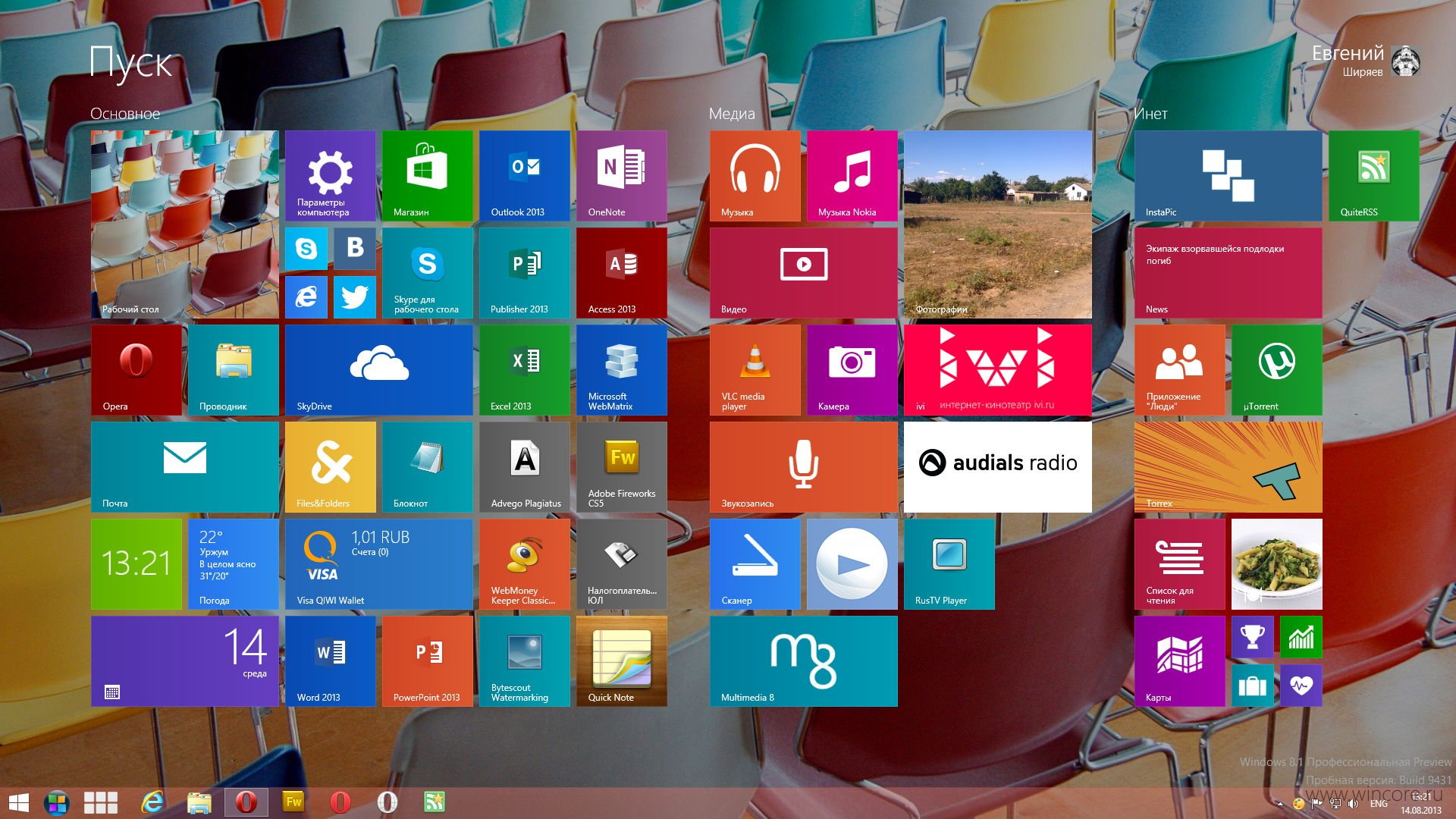Open the Почта mail tile
This screenshot has width=1456, height=819.
tap(184, 467)
